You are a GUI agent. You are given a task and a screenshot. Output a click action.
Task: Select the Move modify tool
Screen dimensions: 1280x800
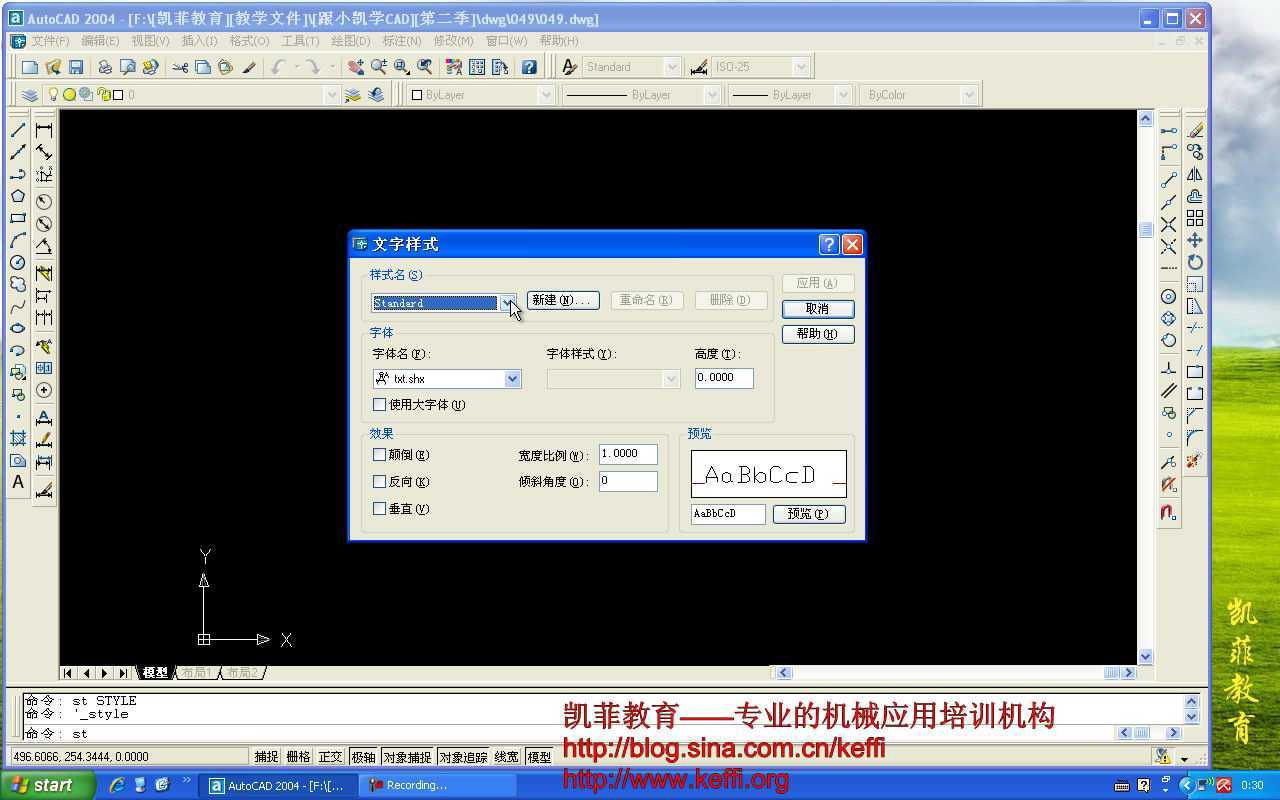[x=1195, y=240]
